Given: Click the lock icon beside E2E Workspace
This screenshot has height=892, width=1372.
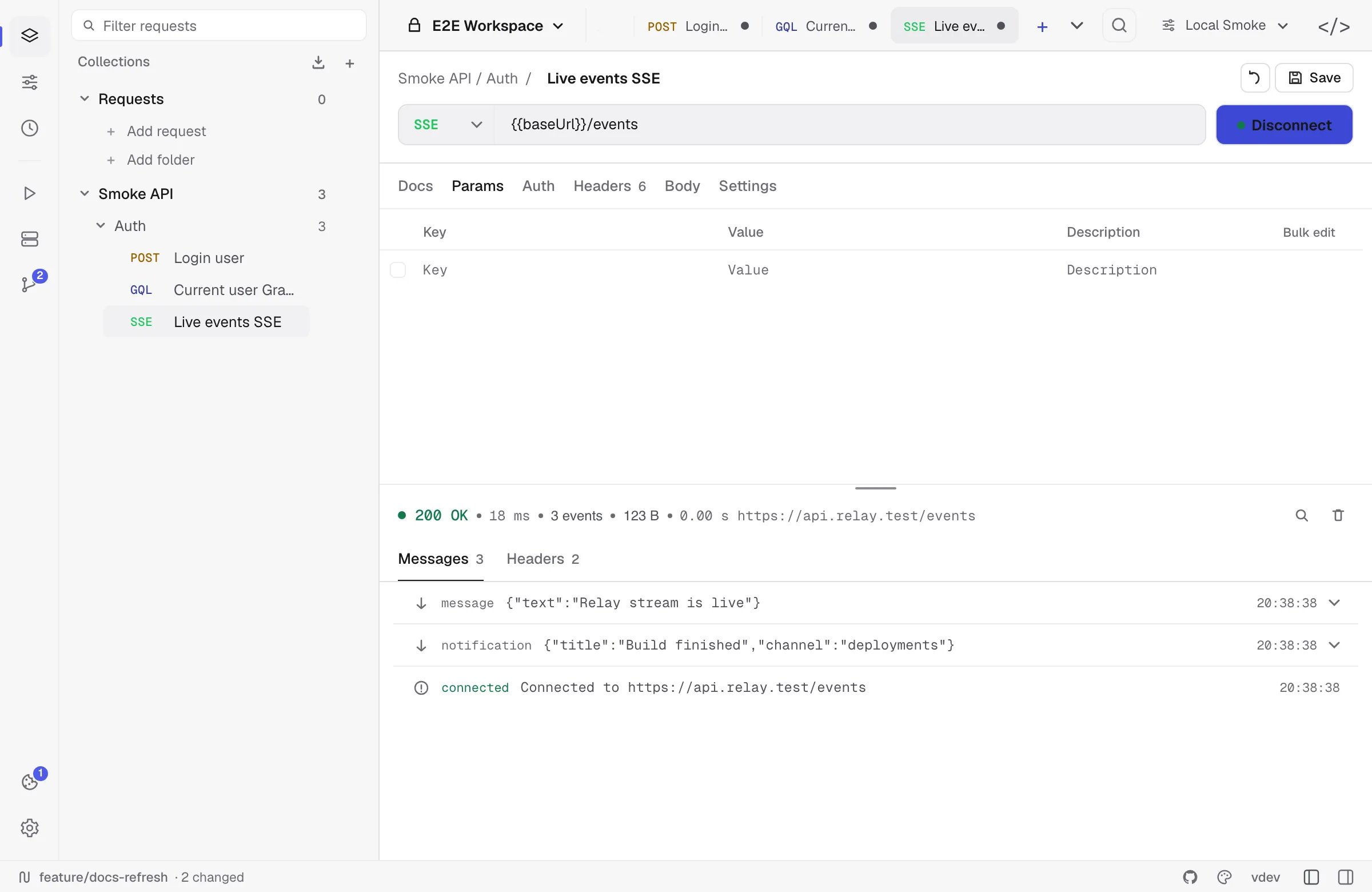Looking at the screenshot, I should point(414,25).
